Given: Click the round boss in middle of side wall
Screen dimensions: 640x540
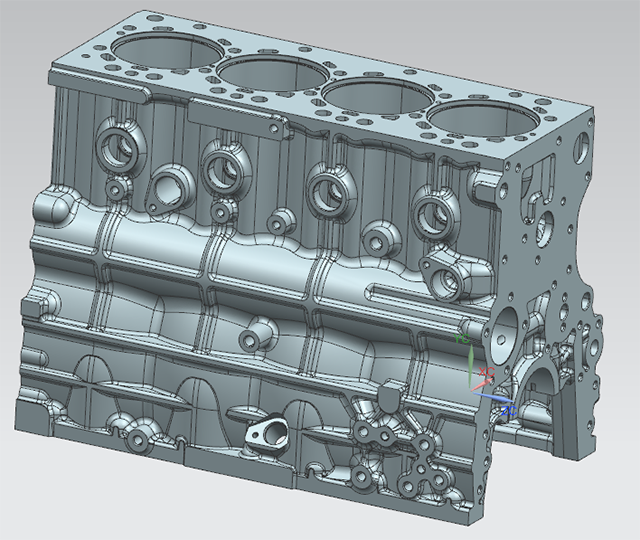Looking at the screenshot, I should tap(257, 330).
